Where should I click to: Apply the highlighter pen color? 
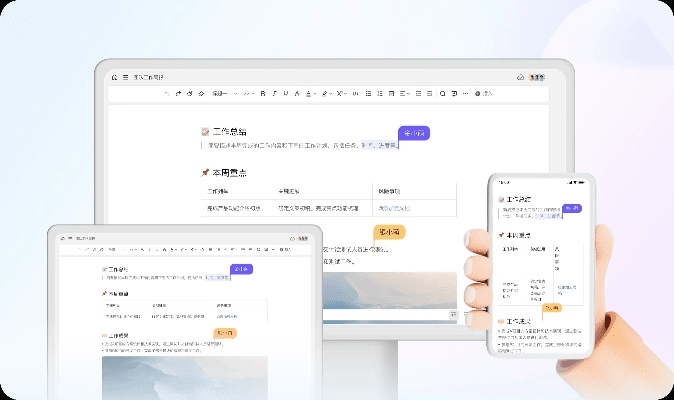(x=325, y=93)
